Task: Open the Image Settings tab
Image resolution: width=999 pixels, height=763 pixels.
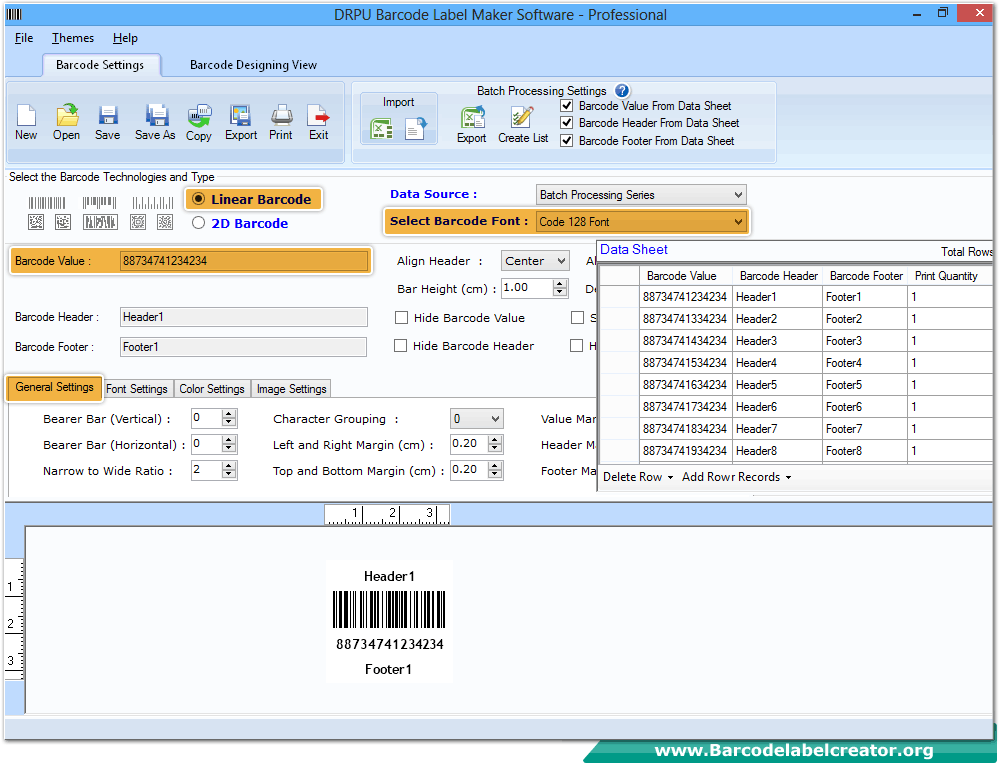Action: click(292, 389)
